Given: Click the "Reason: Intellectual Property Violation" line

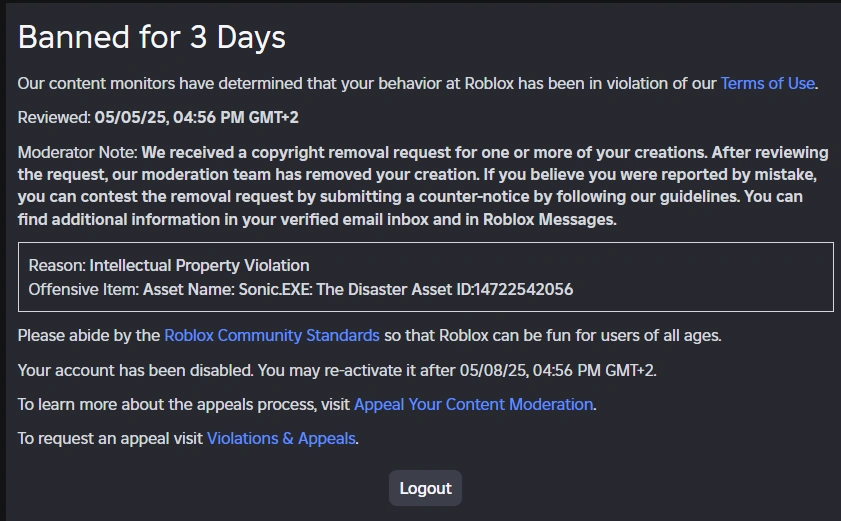Looking at the screenshot, I should click(x=169, y=265).
